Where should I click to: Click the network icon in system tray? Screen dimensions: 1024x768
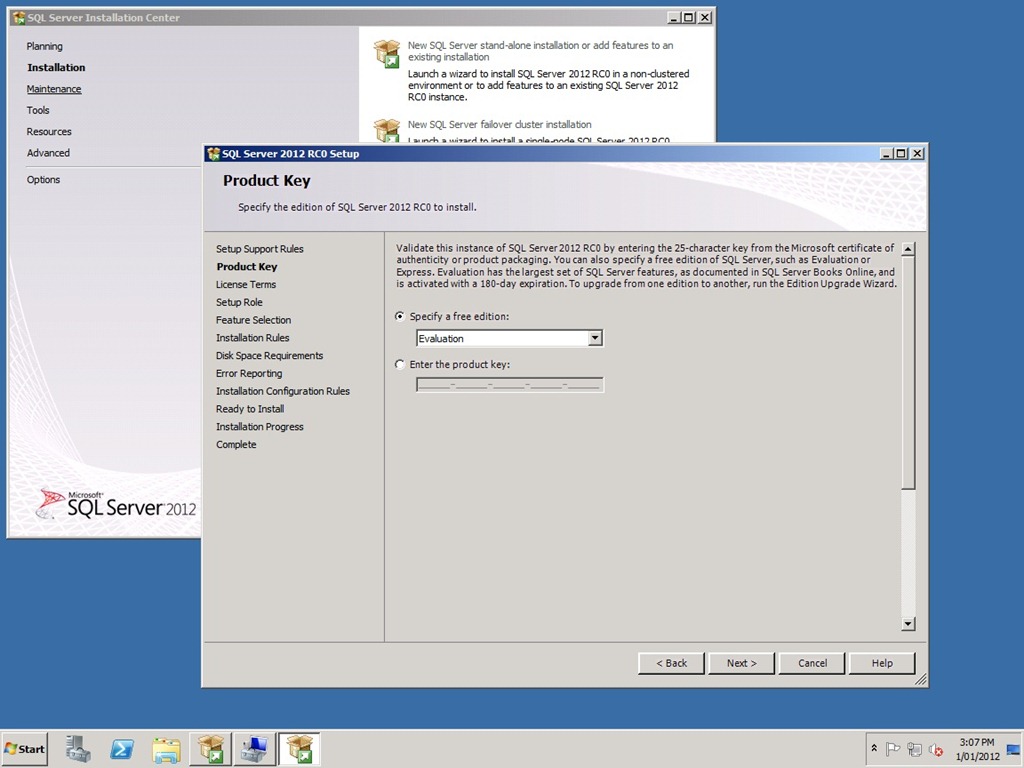(x=914, y=749)
